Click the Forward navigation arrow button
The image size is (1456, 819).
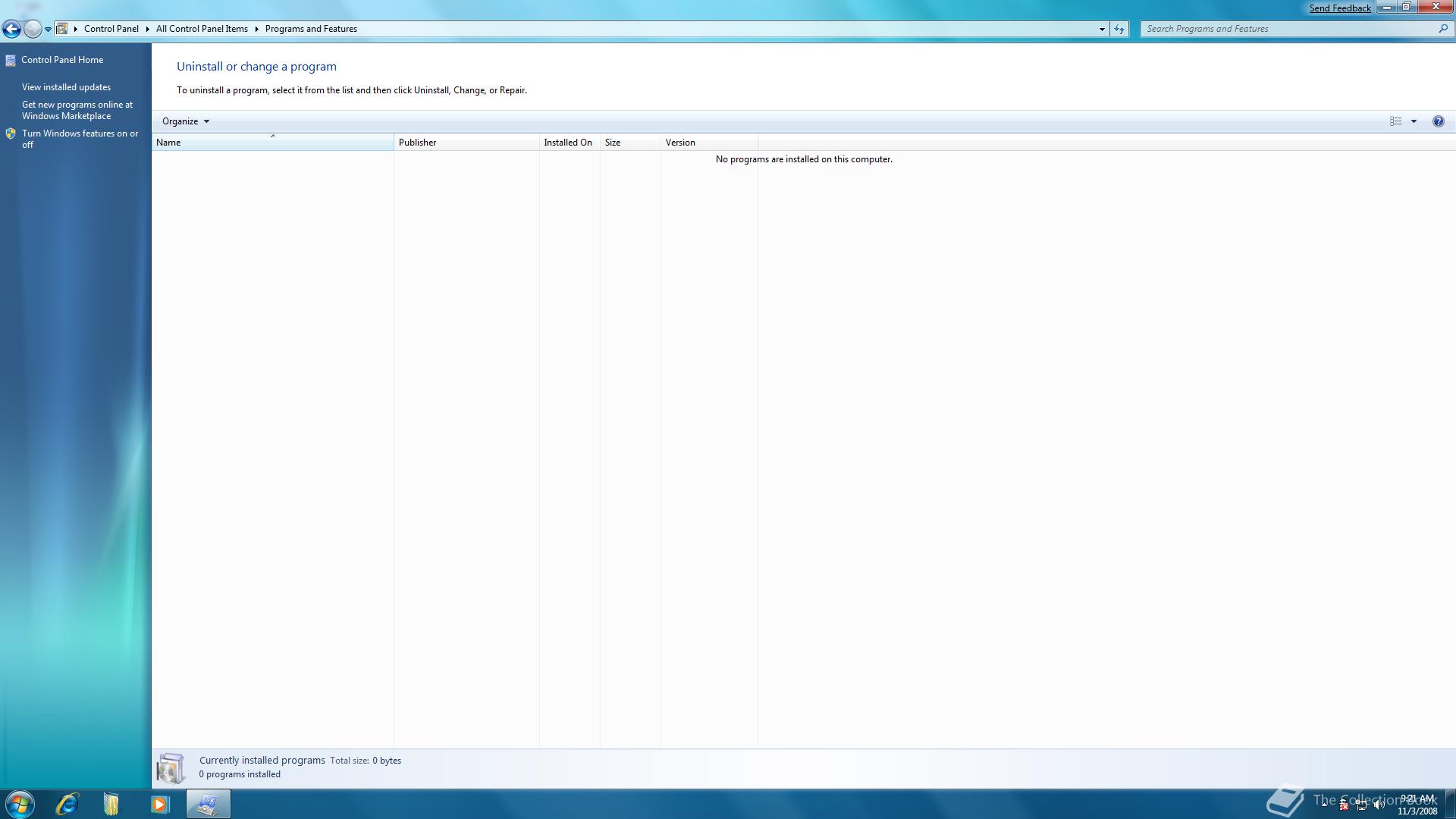[33, 29]
